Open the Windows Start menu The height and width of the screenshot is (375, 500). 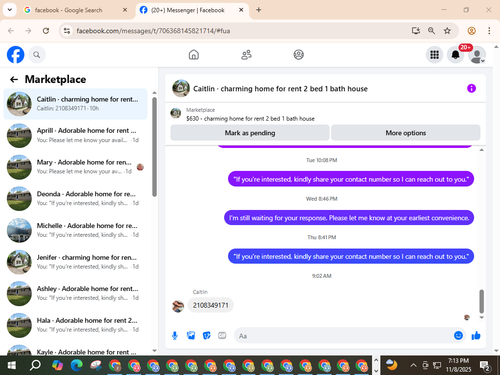[x=12, y=365]
